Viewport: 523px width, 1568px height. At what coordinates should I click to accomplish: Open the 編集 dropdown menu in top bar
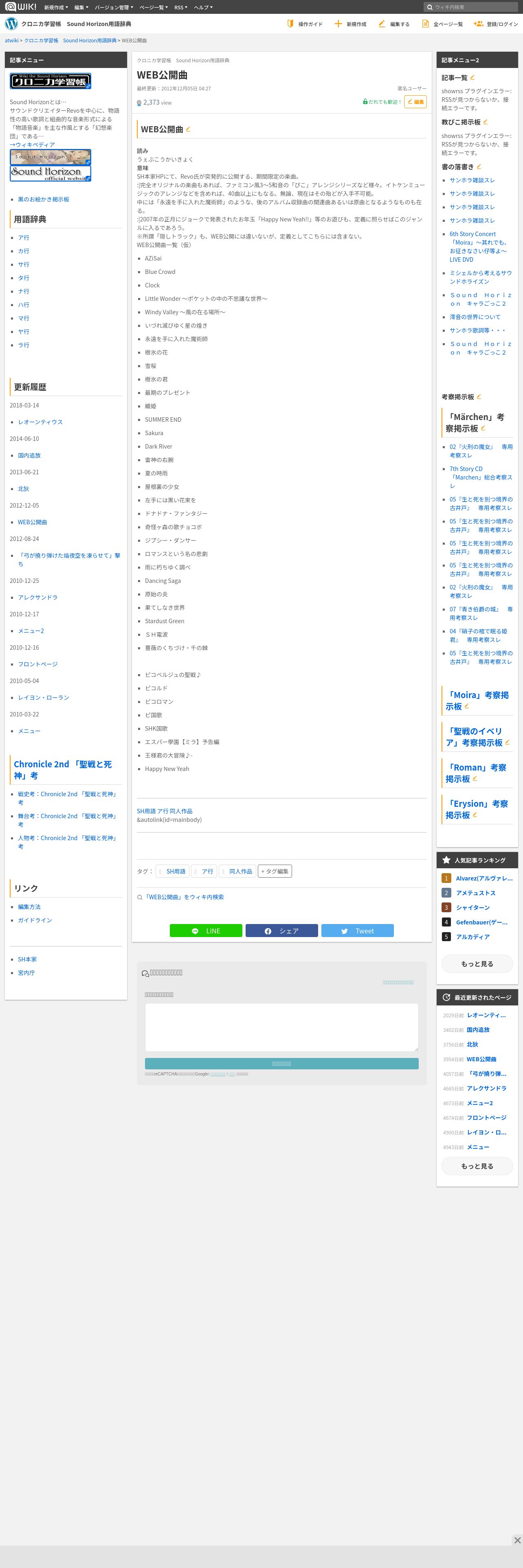coord(81,7)
